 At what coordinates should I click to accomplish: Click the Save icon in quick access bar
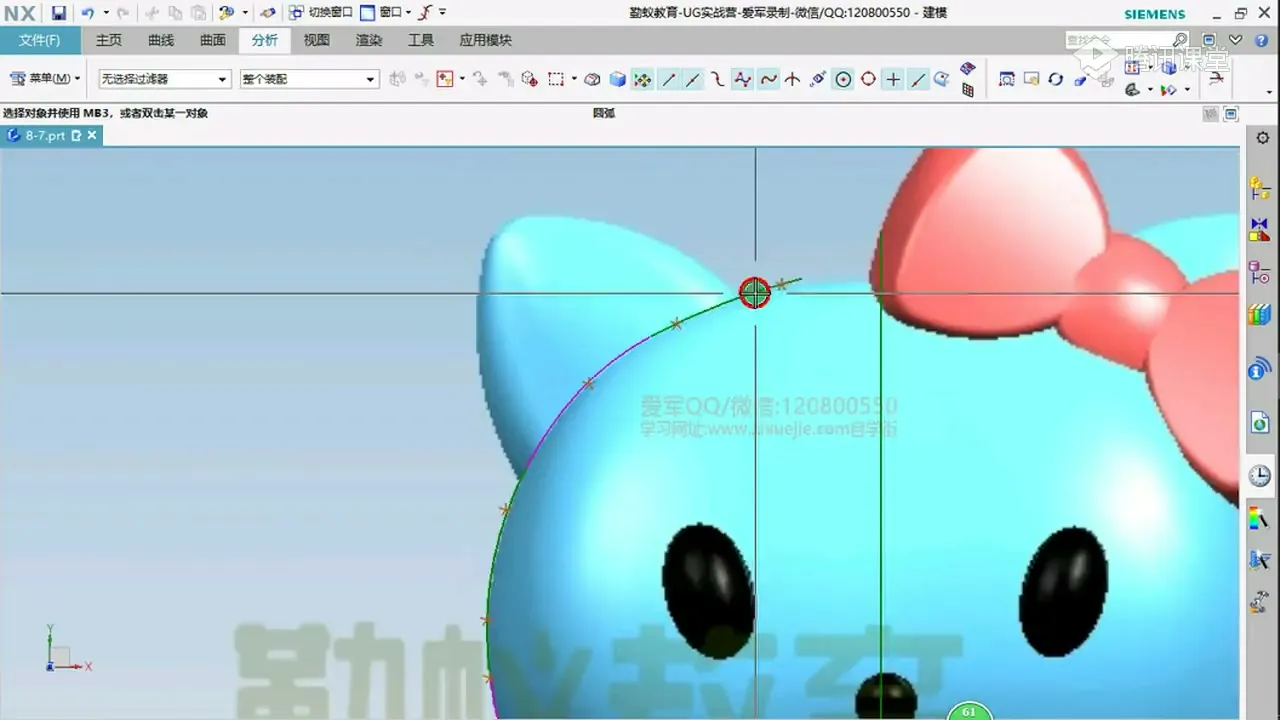(59, 13)
